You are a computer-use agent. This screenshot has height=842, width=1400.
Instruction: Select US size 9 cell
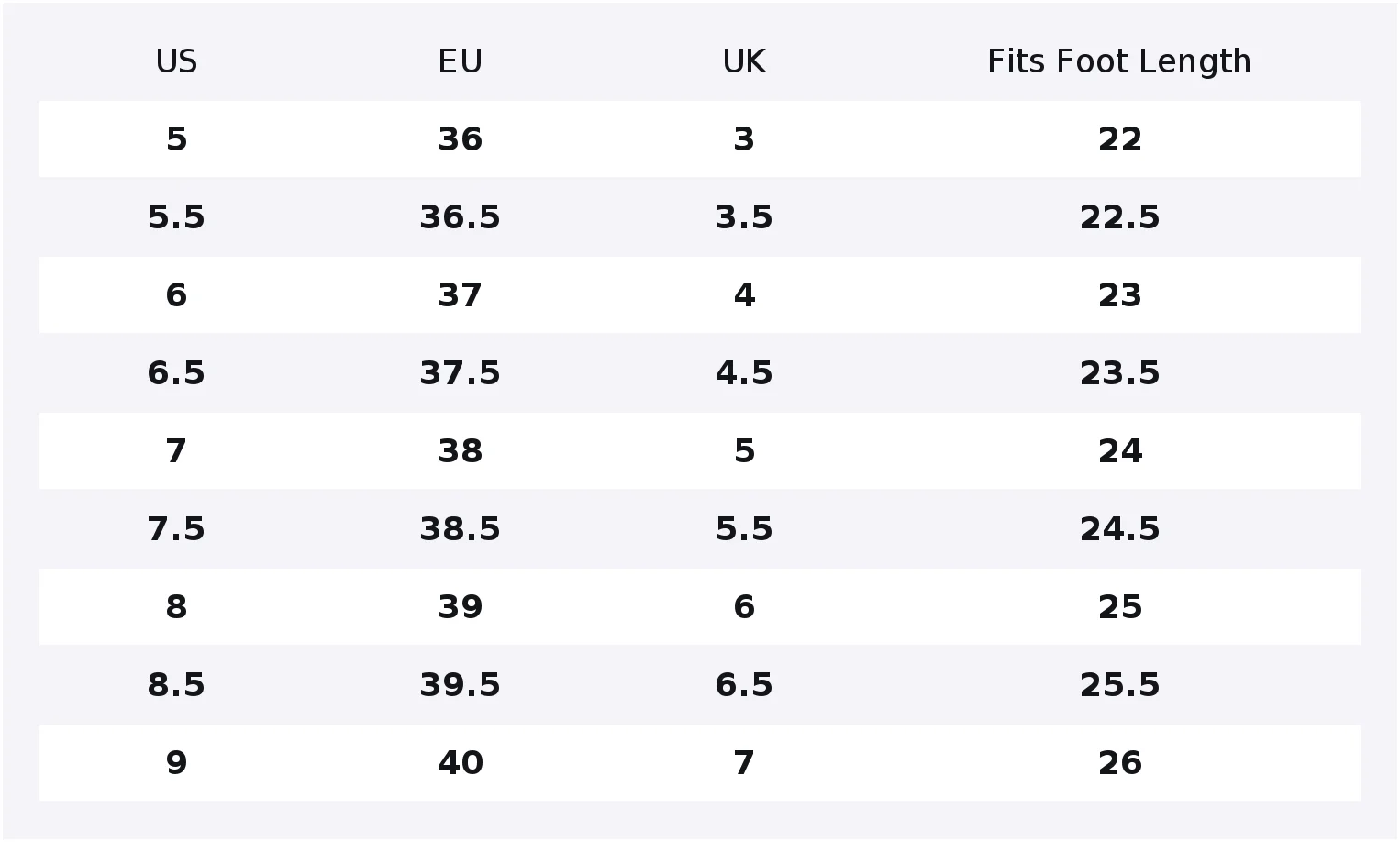pyautogui.click(x=176, y=763)
